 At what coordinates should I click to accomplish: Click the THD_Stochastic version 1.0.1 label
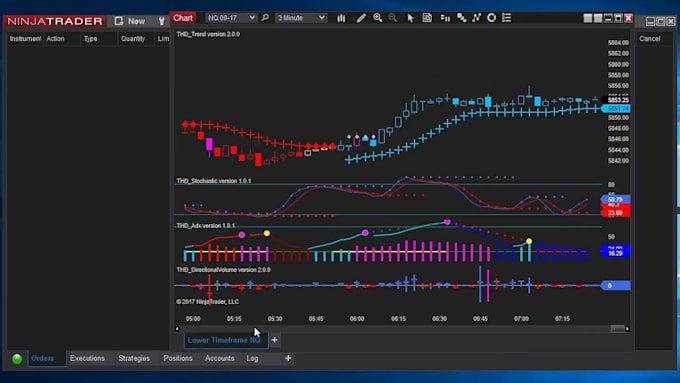tap(214, 181)
